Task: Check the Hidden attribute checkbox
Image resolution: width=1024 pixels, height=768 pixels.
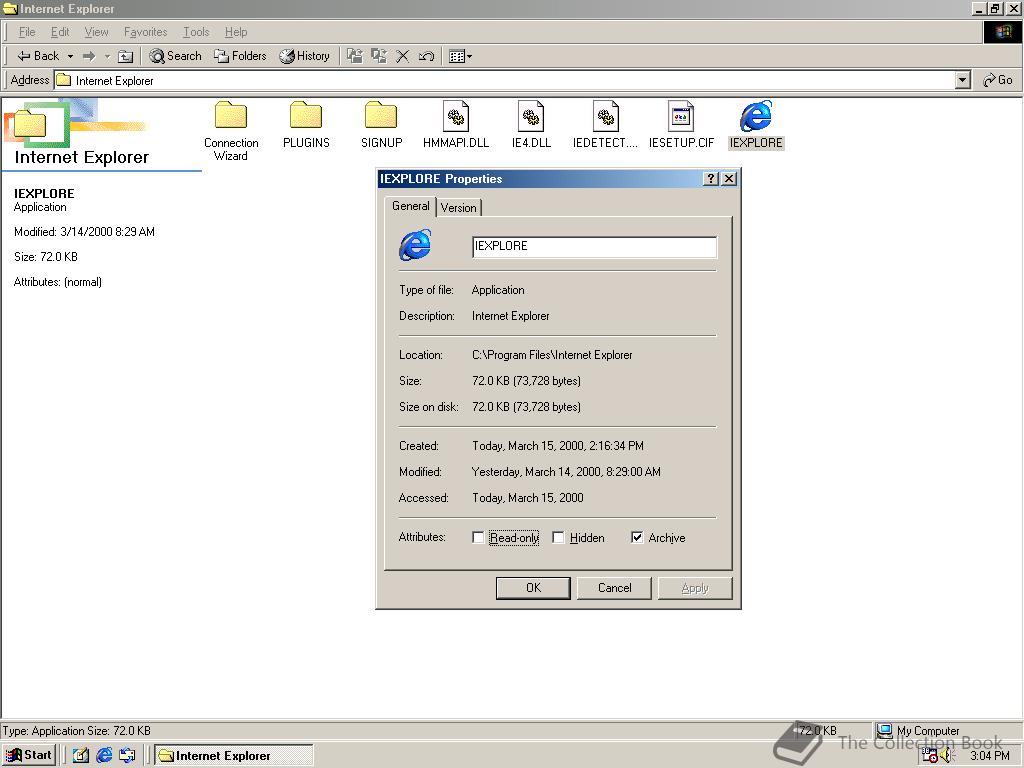Action: pos(558,537)
